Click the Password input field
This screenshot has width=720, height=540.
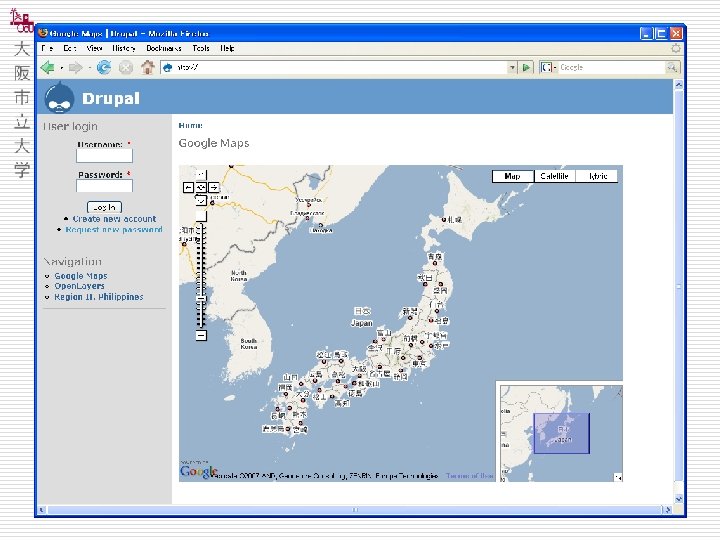click(104, 186)
